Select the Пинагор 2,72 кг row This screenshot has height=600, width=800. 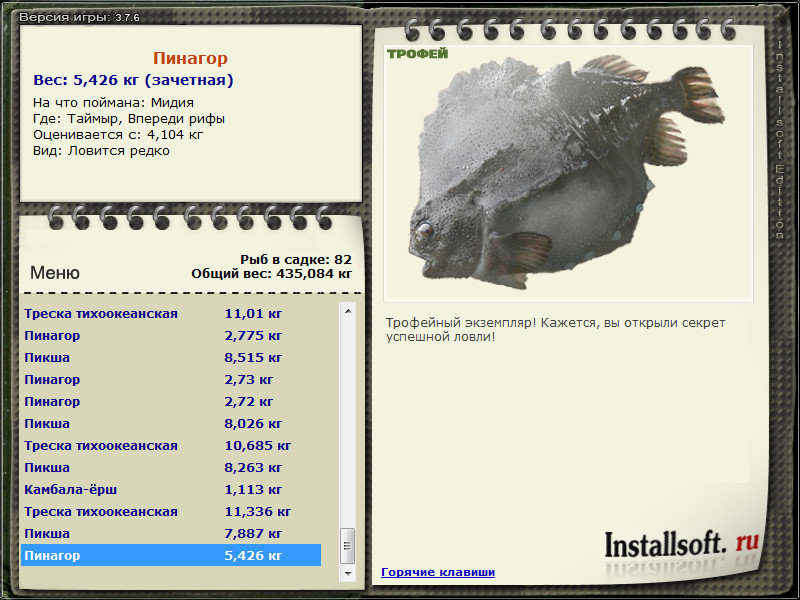pyautogui.click(x=171, y=401)
